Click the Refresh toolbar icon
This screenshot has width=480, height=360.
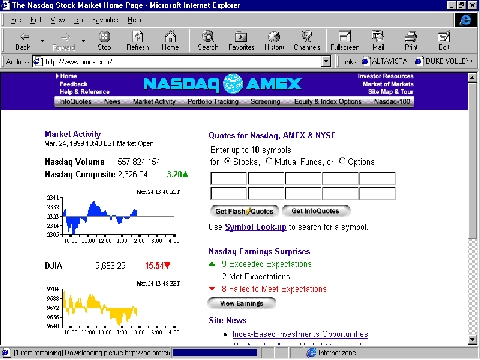(138, 36)
